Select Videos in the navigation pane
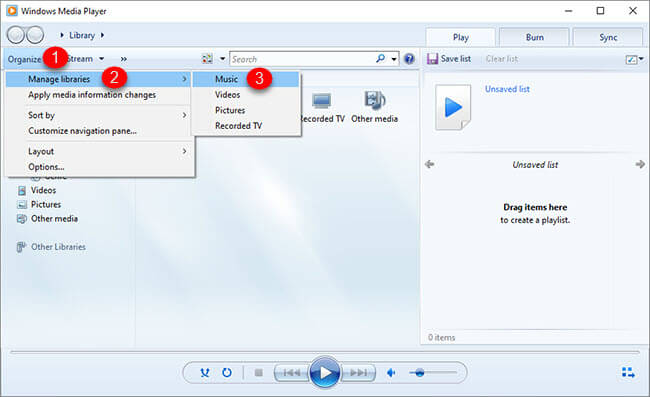 click(37, 190)
